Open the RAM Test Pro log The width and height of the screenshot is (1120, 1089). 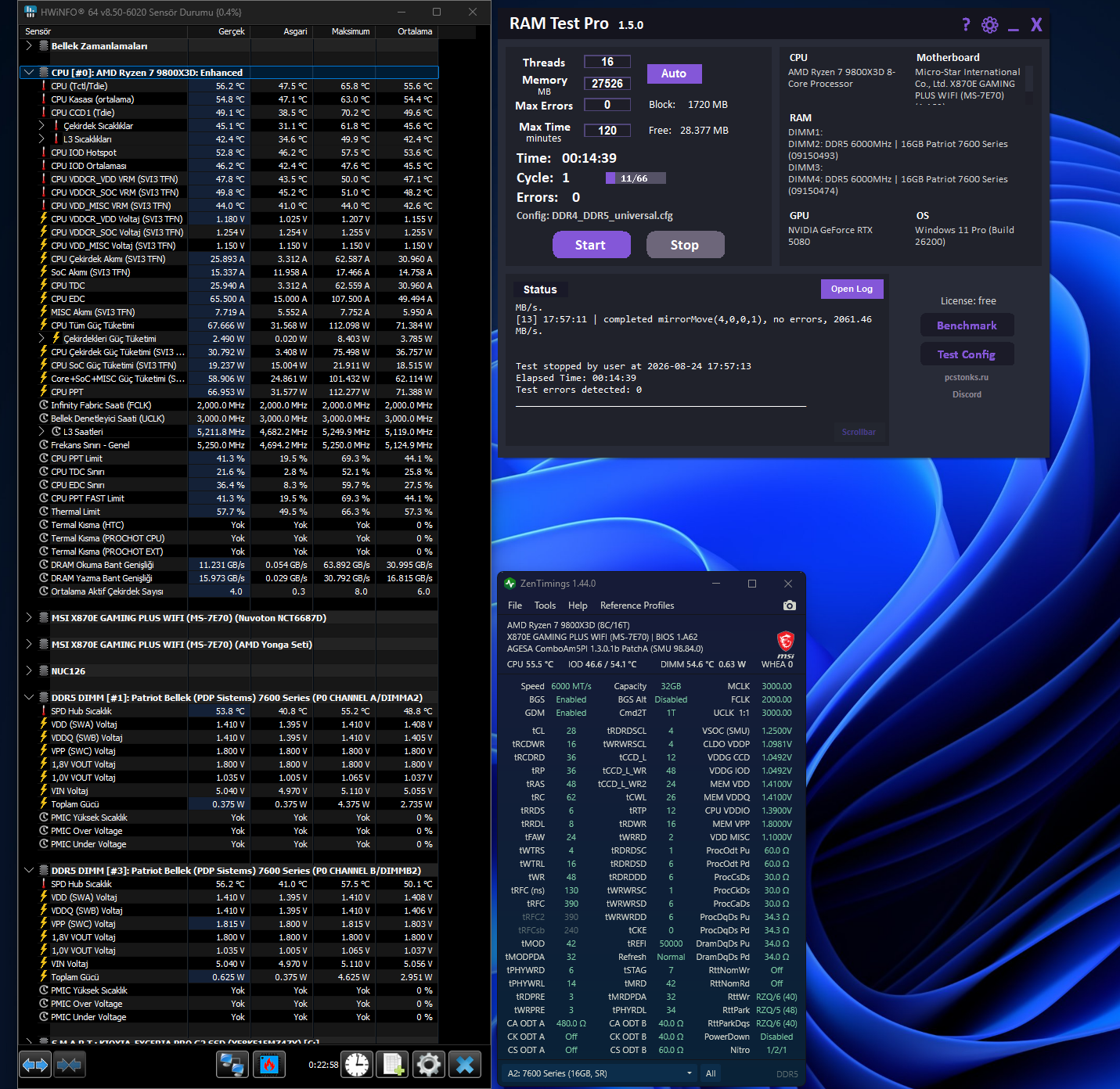852,289
